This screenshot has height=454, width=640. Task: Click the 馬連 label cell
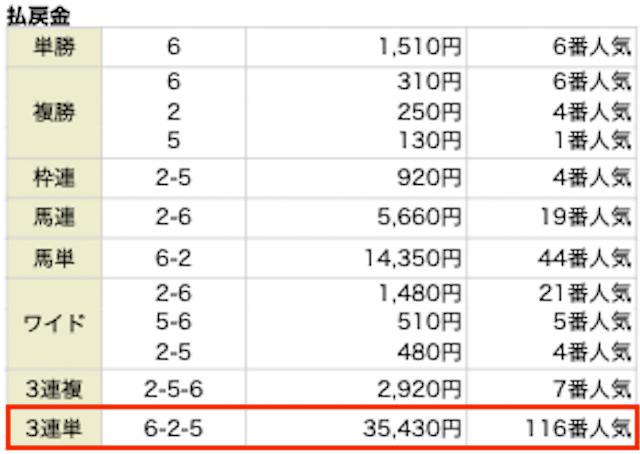pos(54,215)
